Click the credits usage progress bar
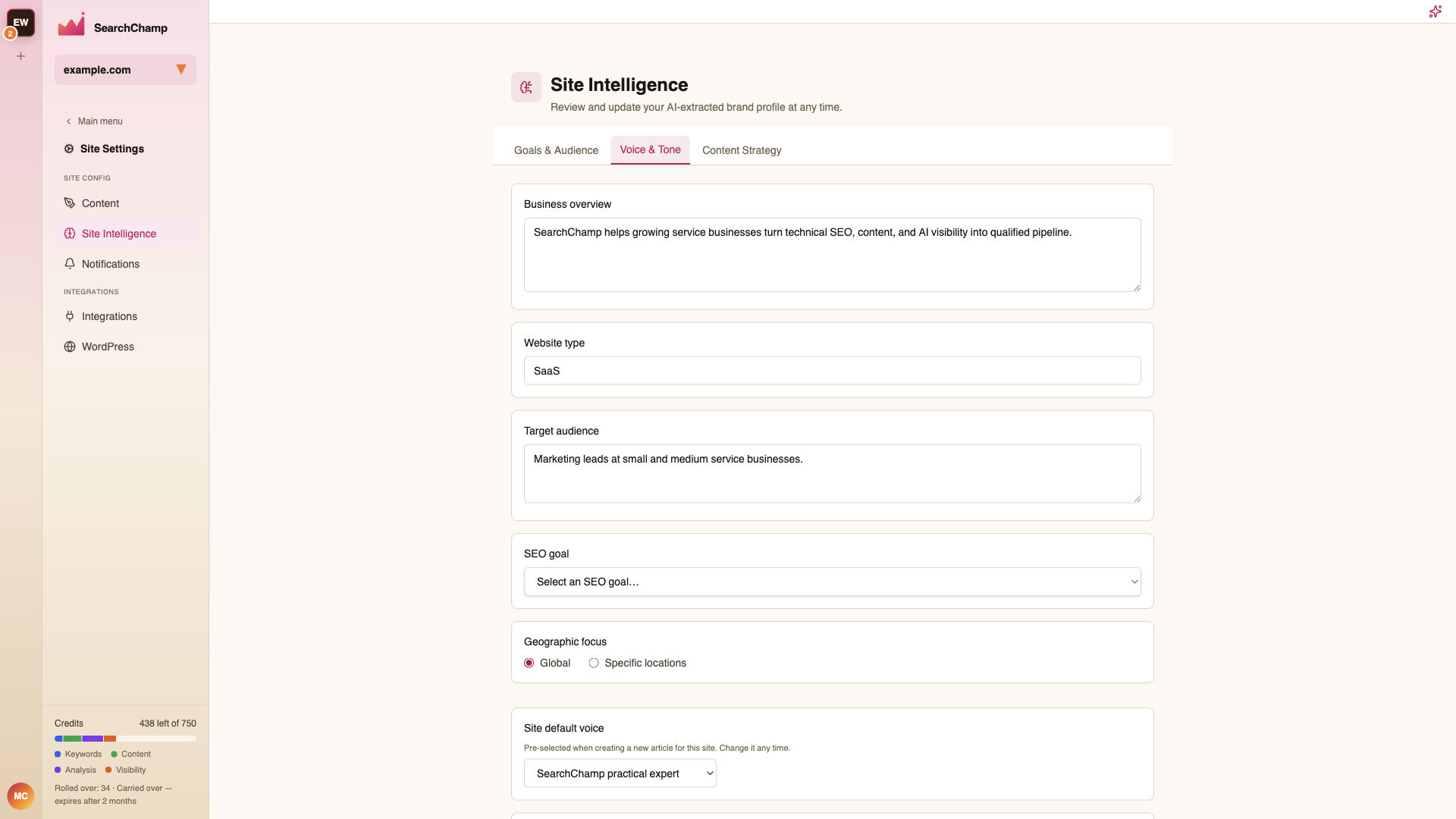 [125, 739]
